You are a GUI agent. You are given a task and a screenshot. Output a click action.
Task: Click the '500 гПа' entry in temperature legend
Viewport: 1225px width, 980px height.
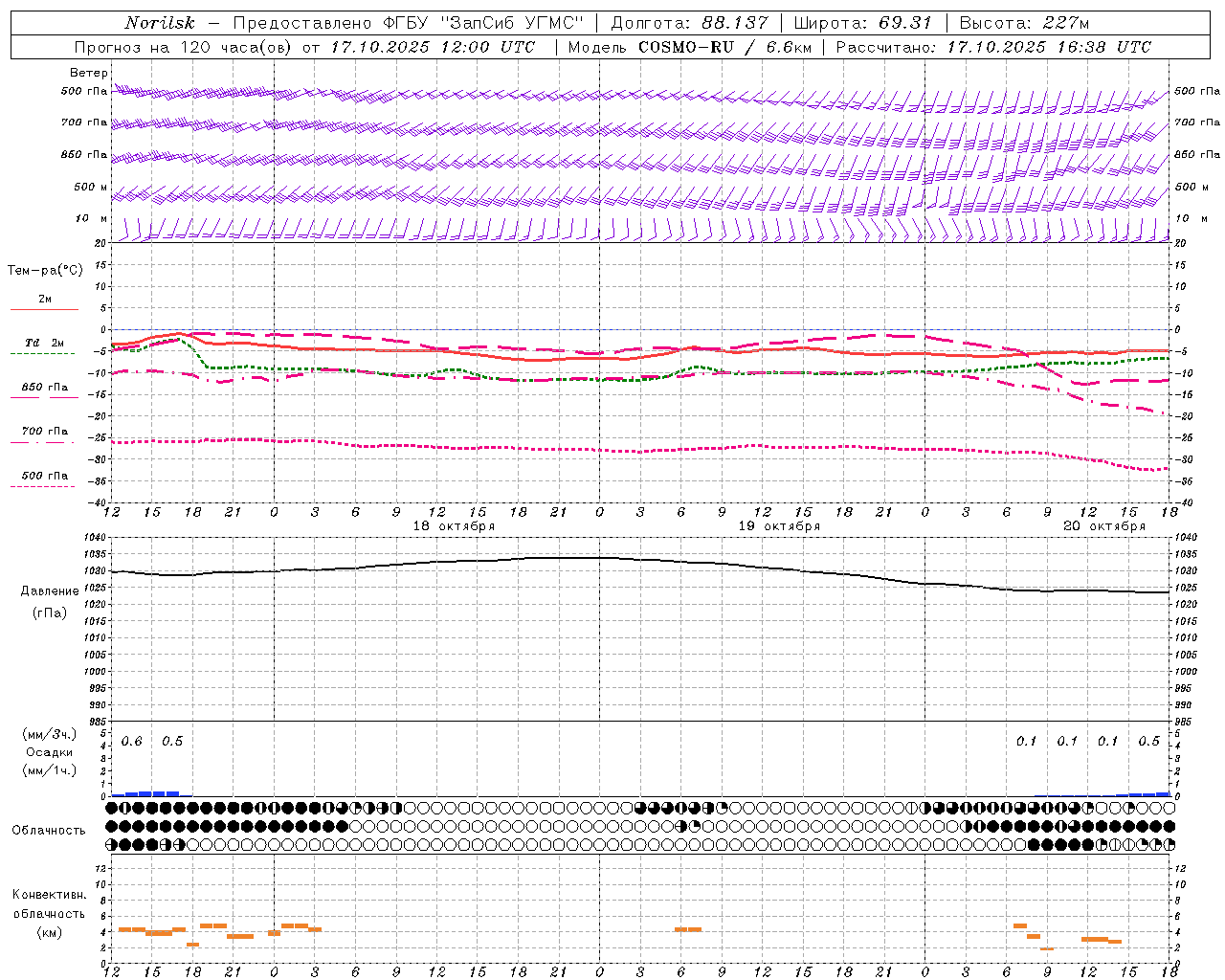(x=45, y=476)
